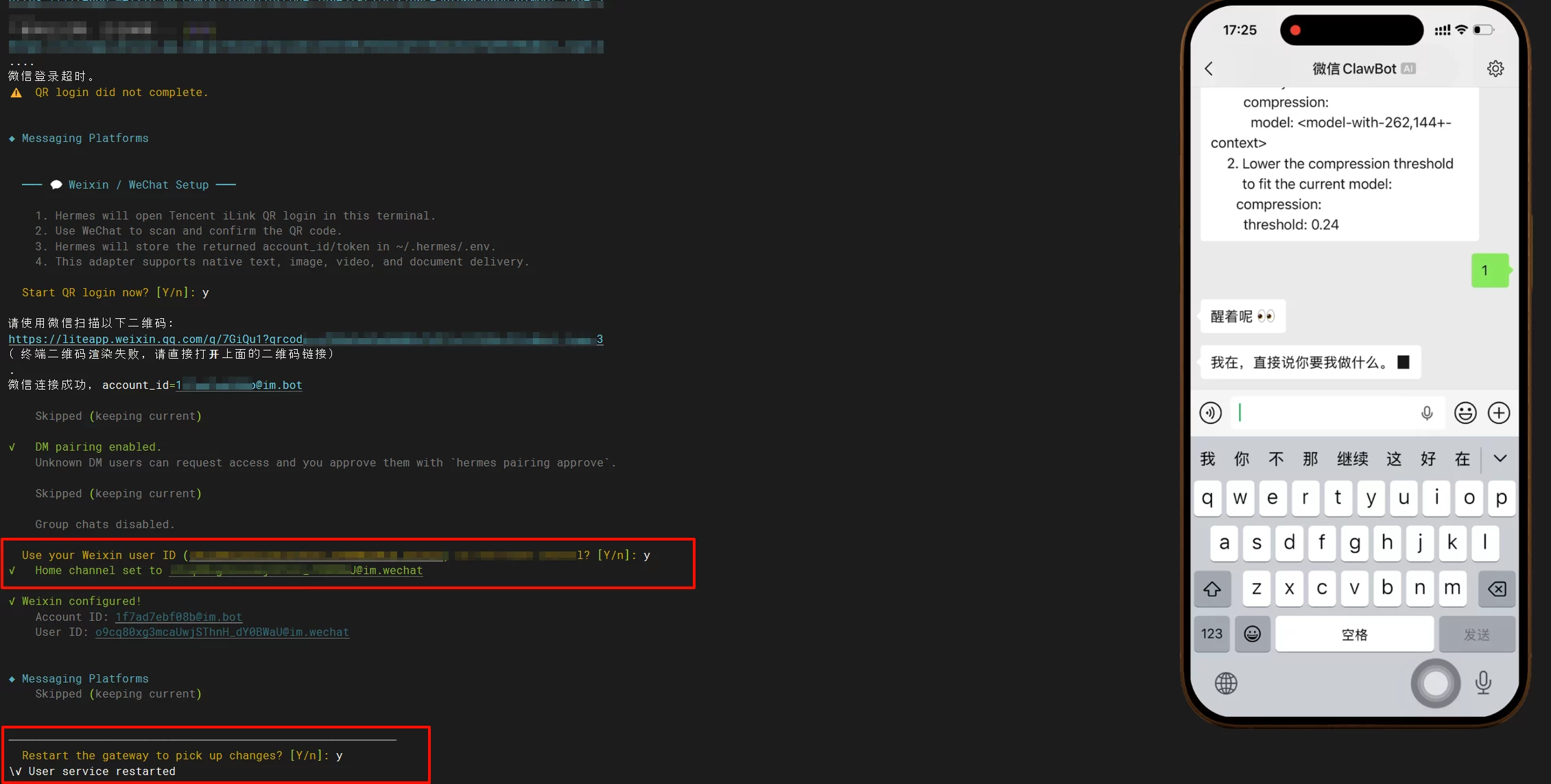Tap the plus attachments icon
This screenshot has height=784, width=1551.
[1499, 413]
